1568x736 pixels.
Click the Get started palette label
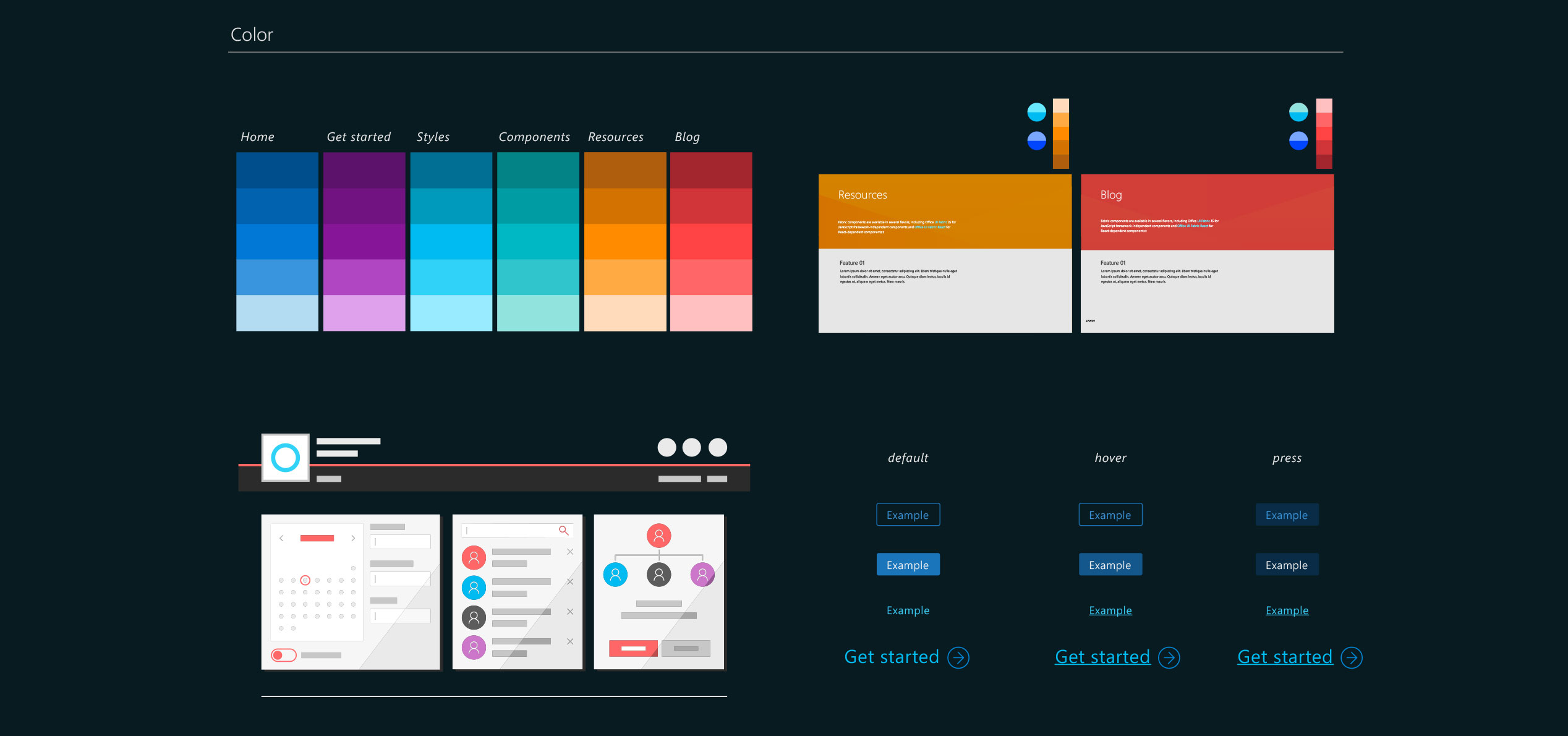coord(359,137)
